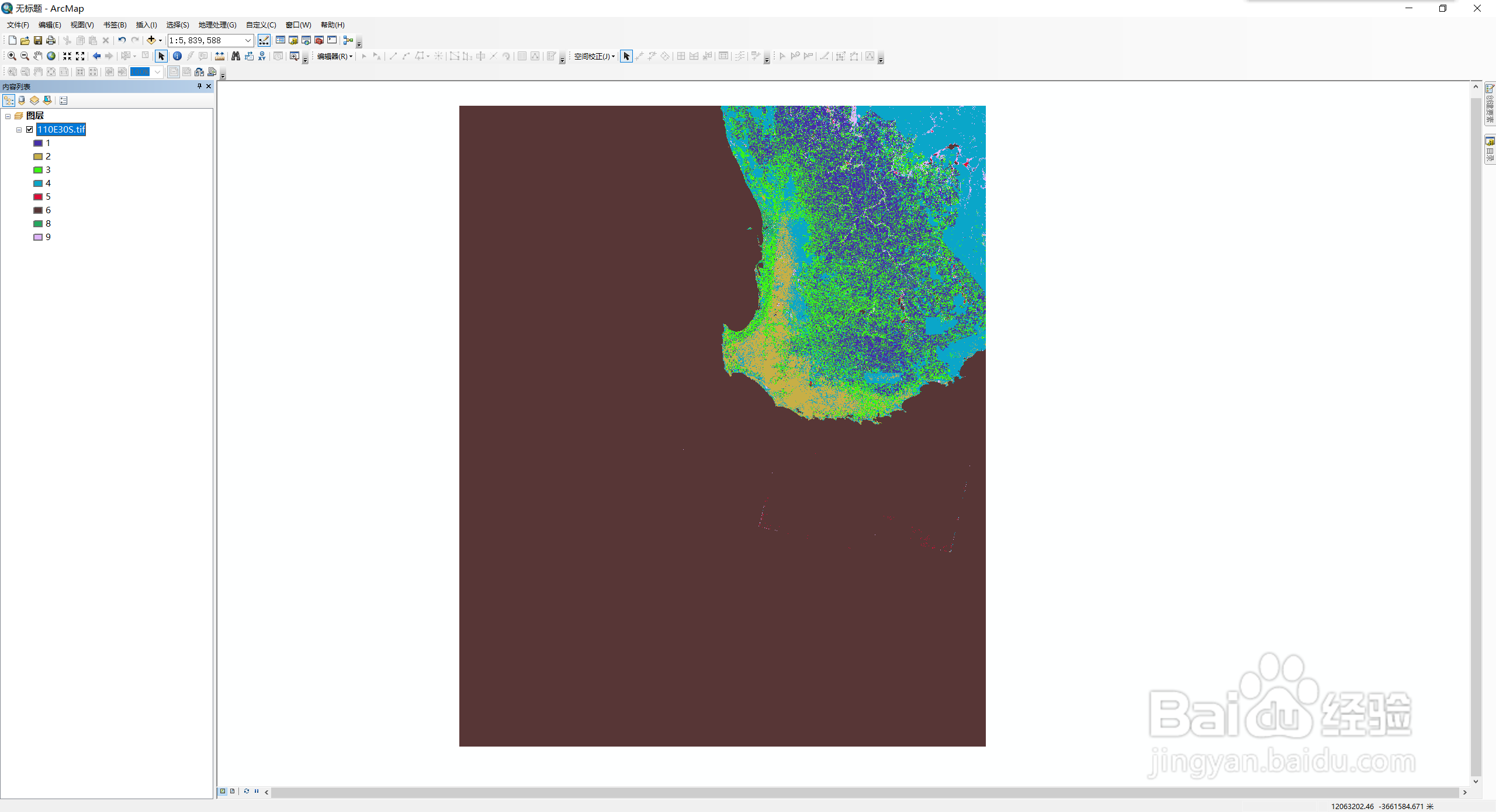The image size is (1496, 812).
Task: Pause drawing at map bottom
Action: (257, 791)
